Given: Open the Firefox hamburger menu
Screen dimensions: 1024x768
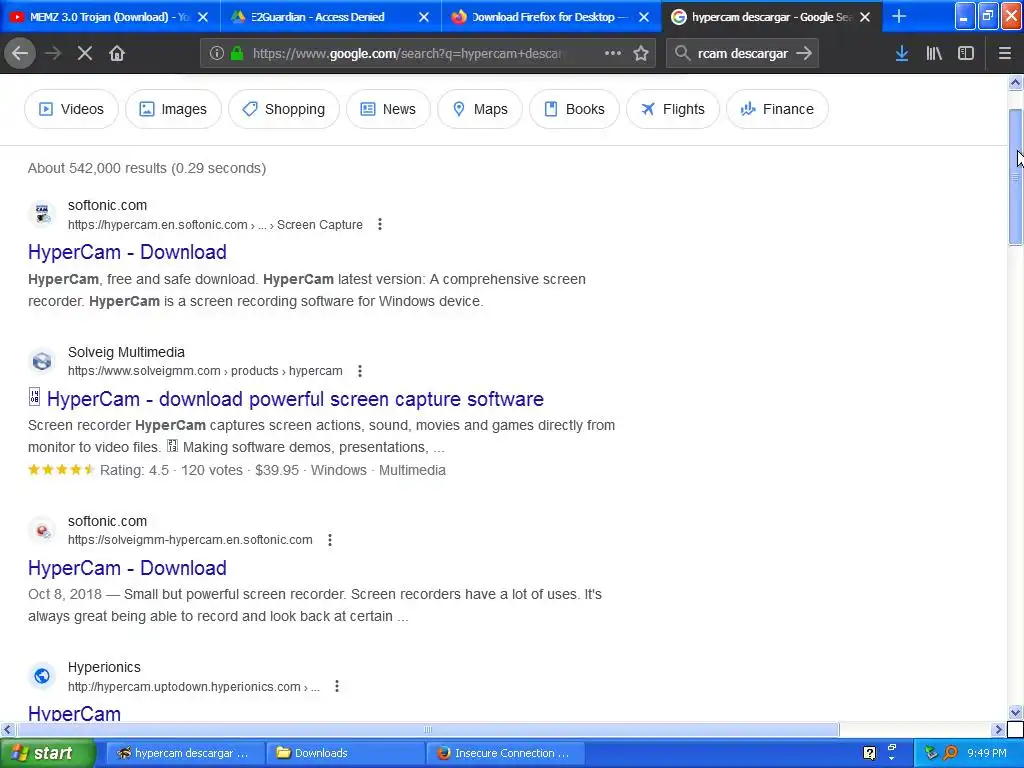Looking at the screenshot, I should [1005, 54].
